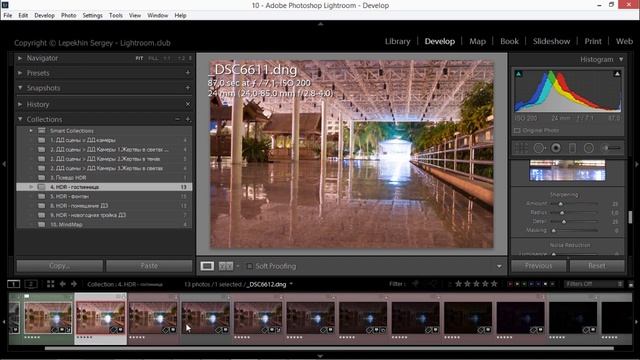This screenshot has height=360, width=640.
Task: Collapse the Snapshots panel
Action: click(x=20, y=88)
